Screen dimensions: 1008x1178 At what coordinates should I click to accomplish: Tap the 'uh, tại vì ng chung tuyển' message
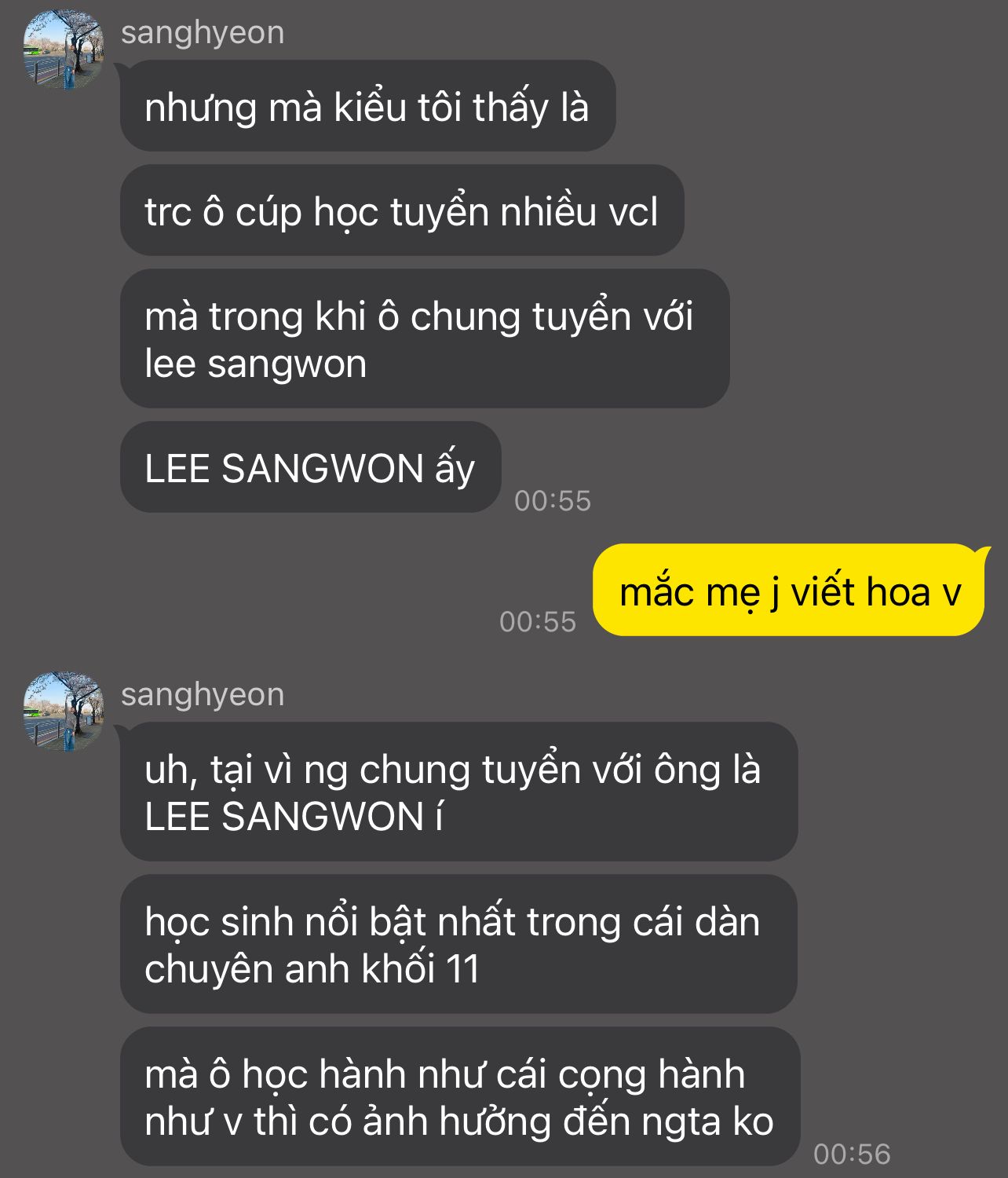(x=458, y=792)
